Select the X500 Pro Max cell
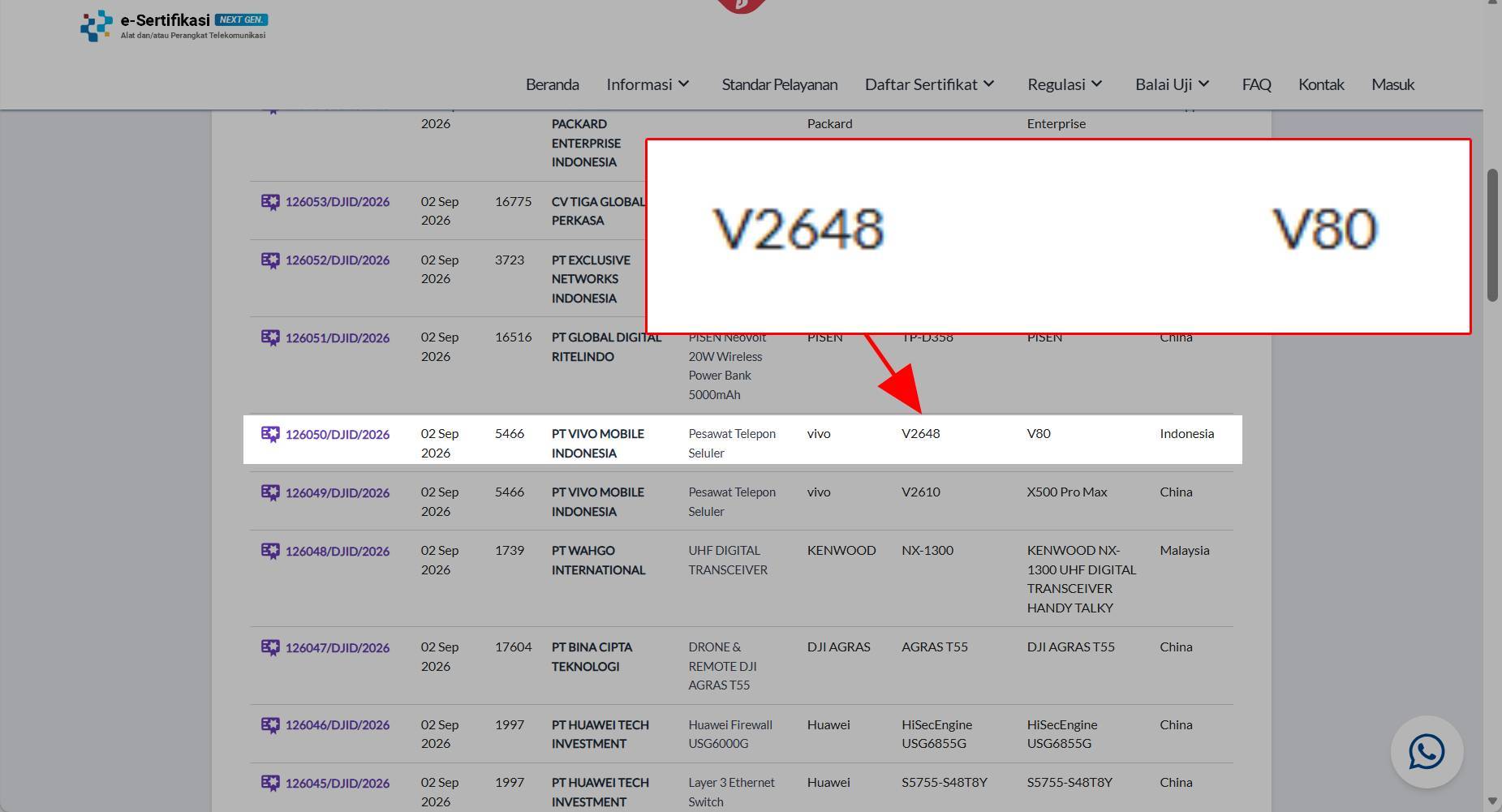 tap(1067, 492)
